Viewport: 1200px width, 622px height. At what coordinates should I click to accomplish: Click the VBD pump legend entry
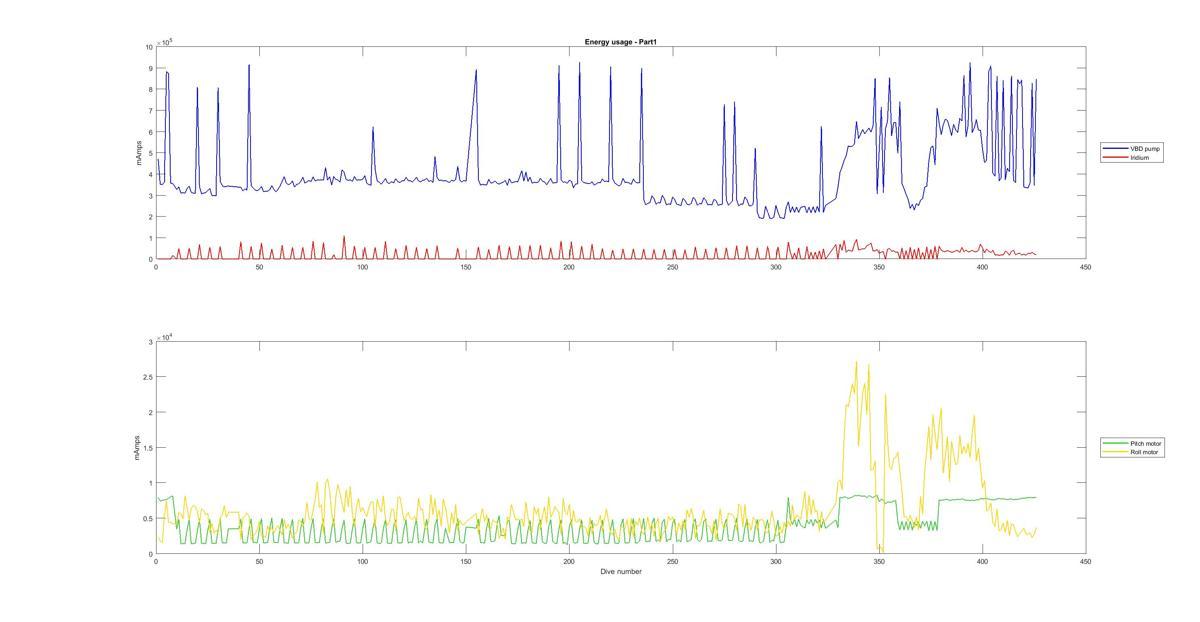click(1133, 148)
